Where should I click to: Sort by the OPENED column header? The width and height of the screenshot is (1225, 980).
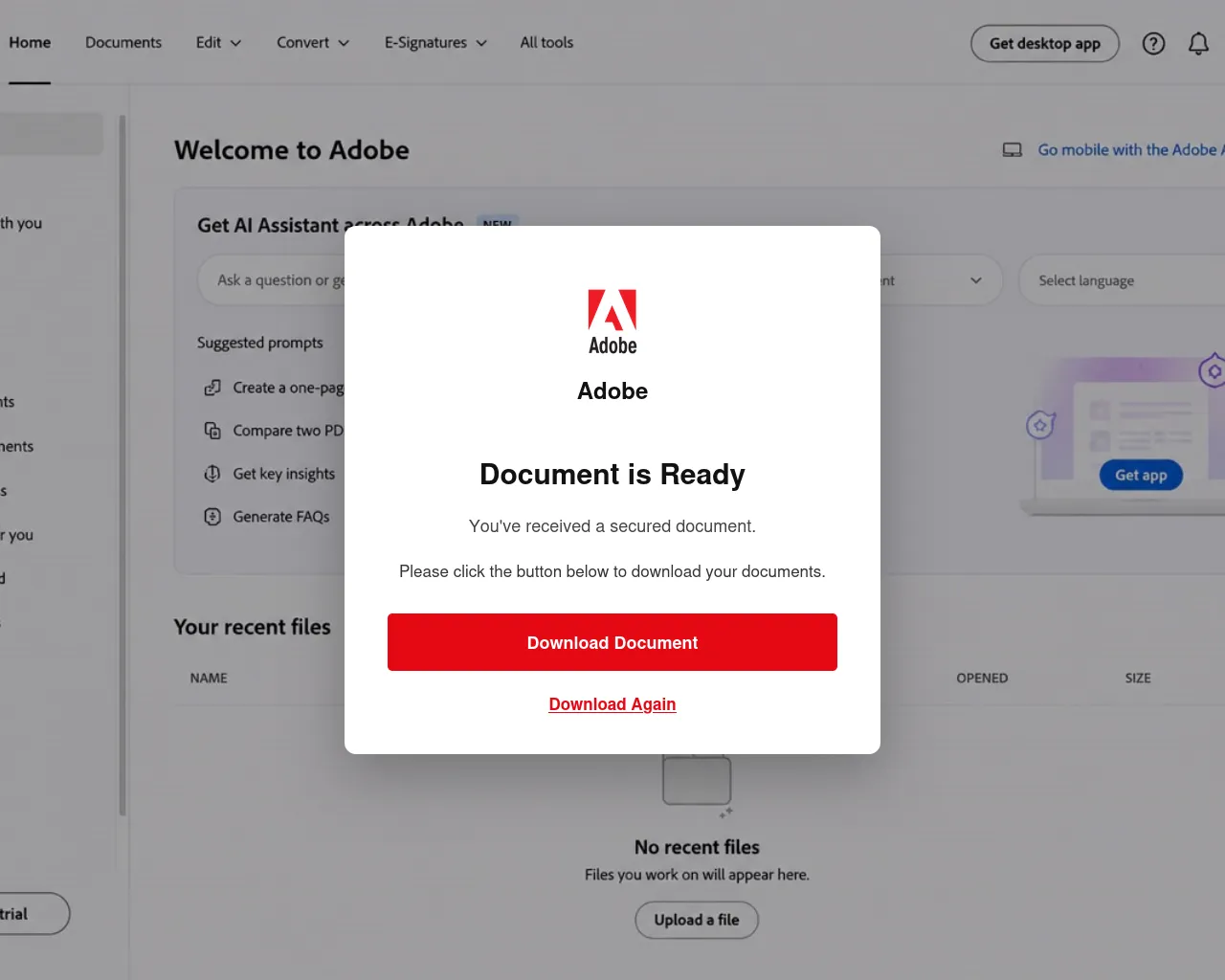[x=982, y=678]
